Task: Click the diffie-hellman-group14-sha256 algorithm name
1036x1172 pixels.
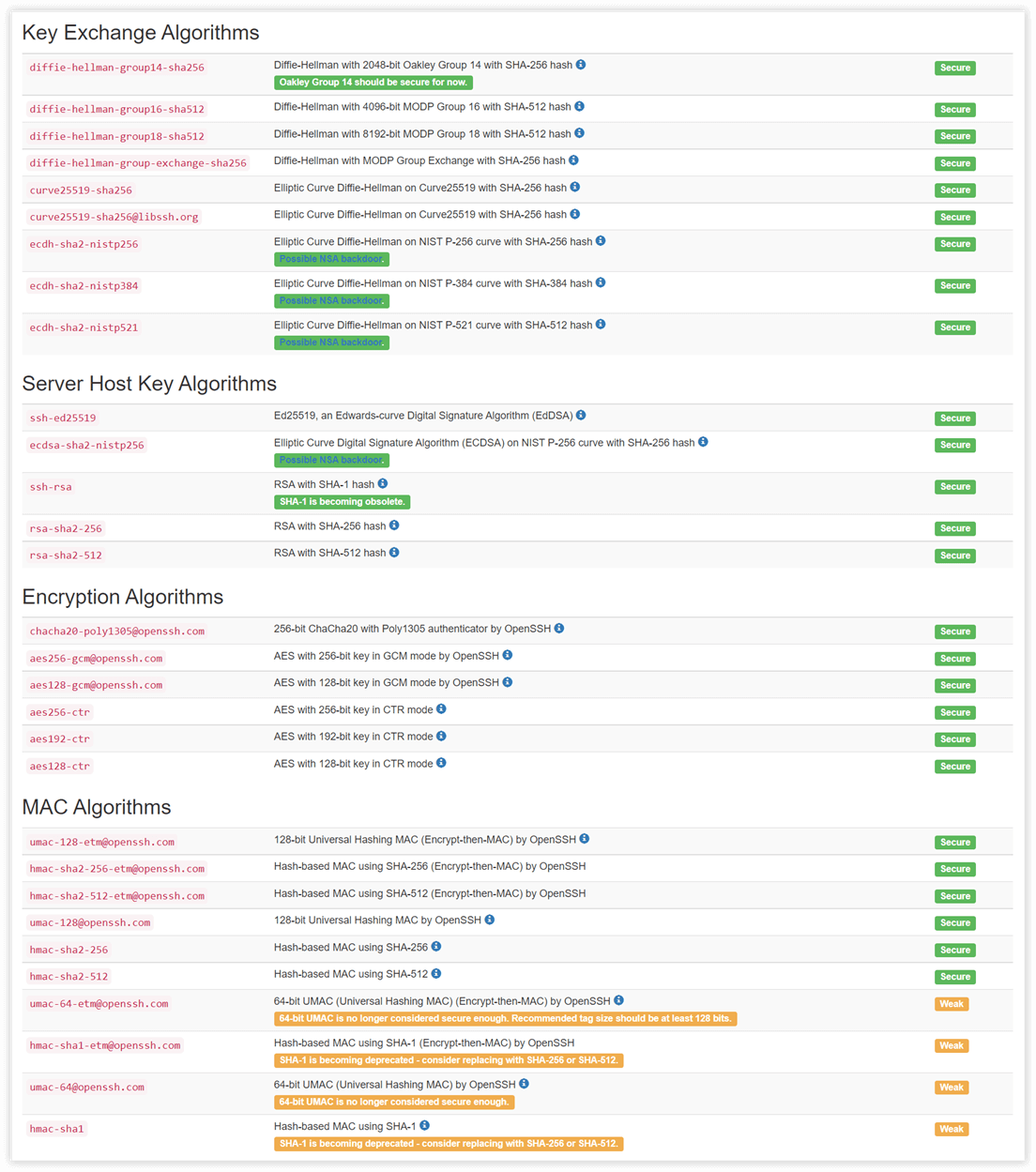Action: point(116,68)
